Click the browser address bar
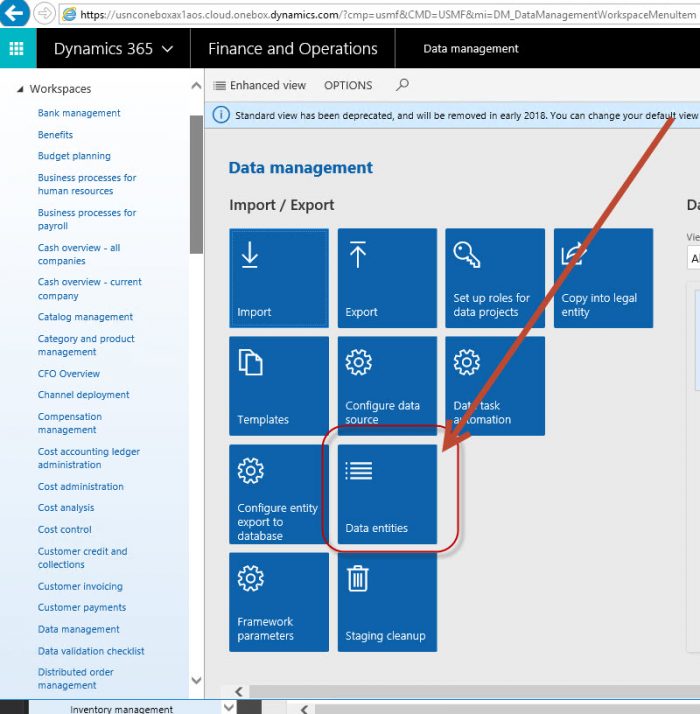The height and width of the screenshot is (714, 700). pos(378,15)
